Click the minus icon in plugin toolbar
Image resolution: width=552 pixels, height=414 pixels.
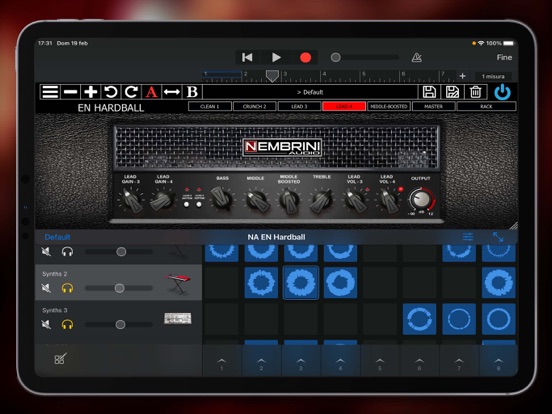pos(70,92)
